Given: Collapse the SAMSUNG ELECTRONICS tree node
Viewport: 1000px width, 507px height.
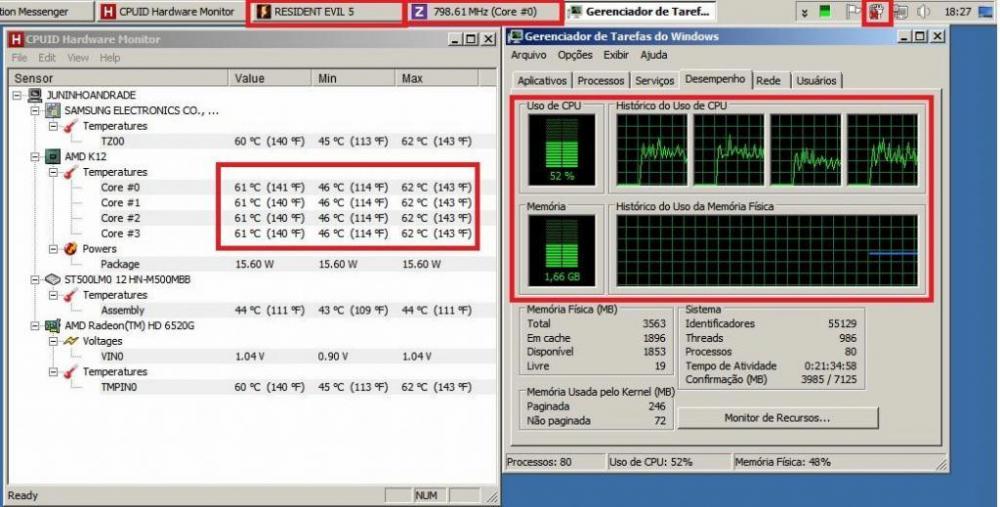Looking at the screenshot, I should 35,110.
